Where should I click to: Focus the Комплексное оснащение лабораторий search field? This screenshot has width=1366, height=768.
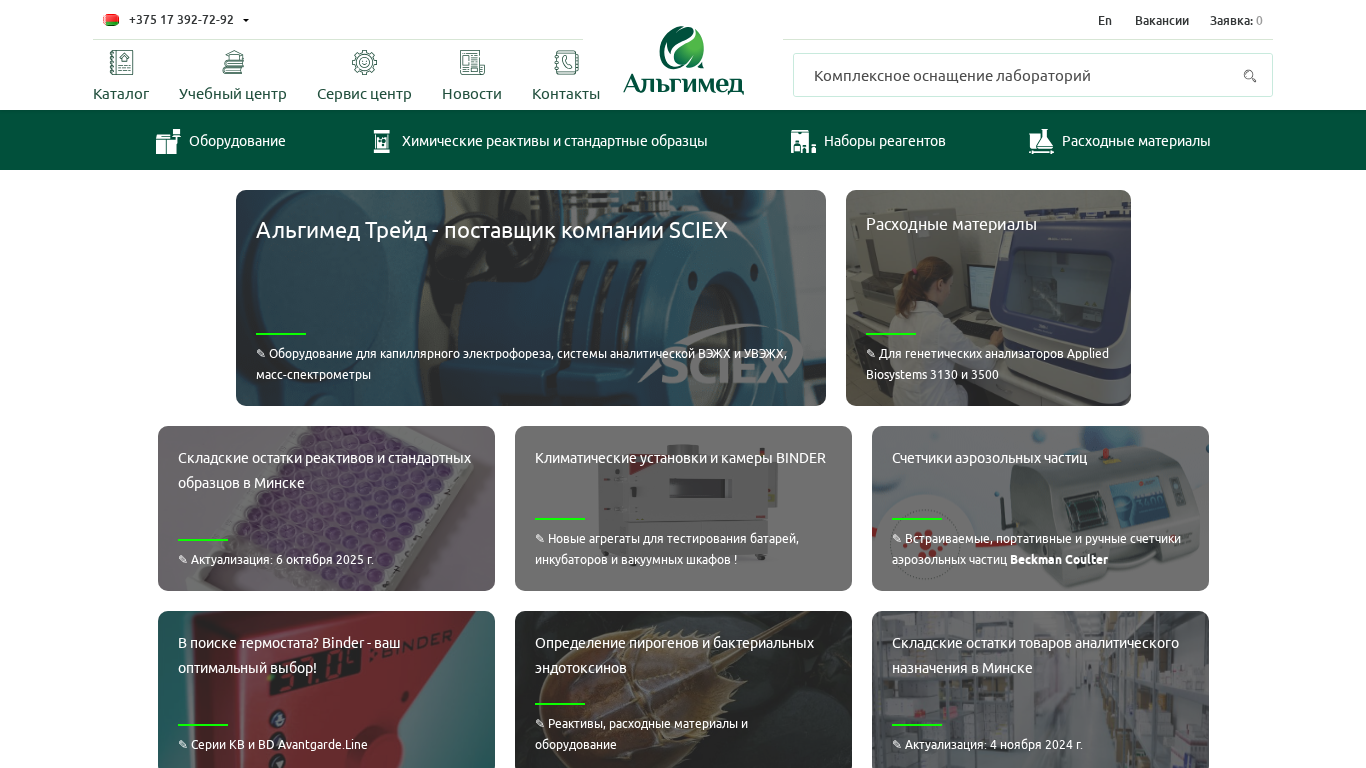coord(1032,75)
